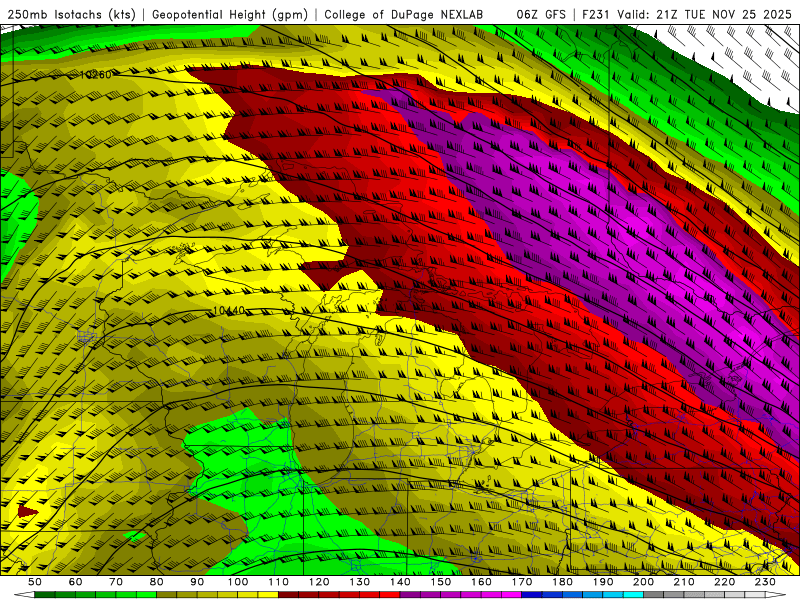Select the bright red swatch just before 140
This screenshot has height=600, width=800.
tap(390, 595)
